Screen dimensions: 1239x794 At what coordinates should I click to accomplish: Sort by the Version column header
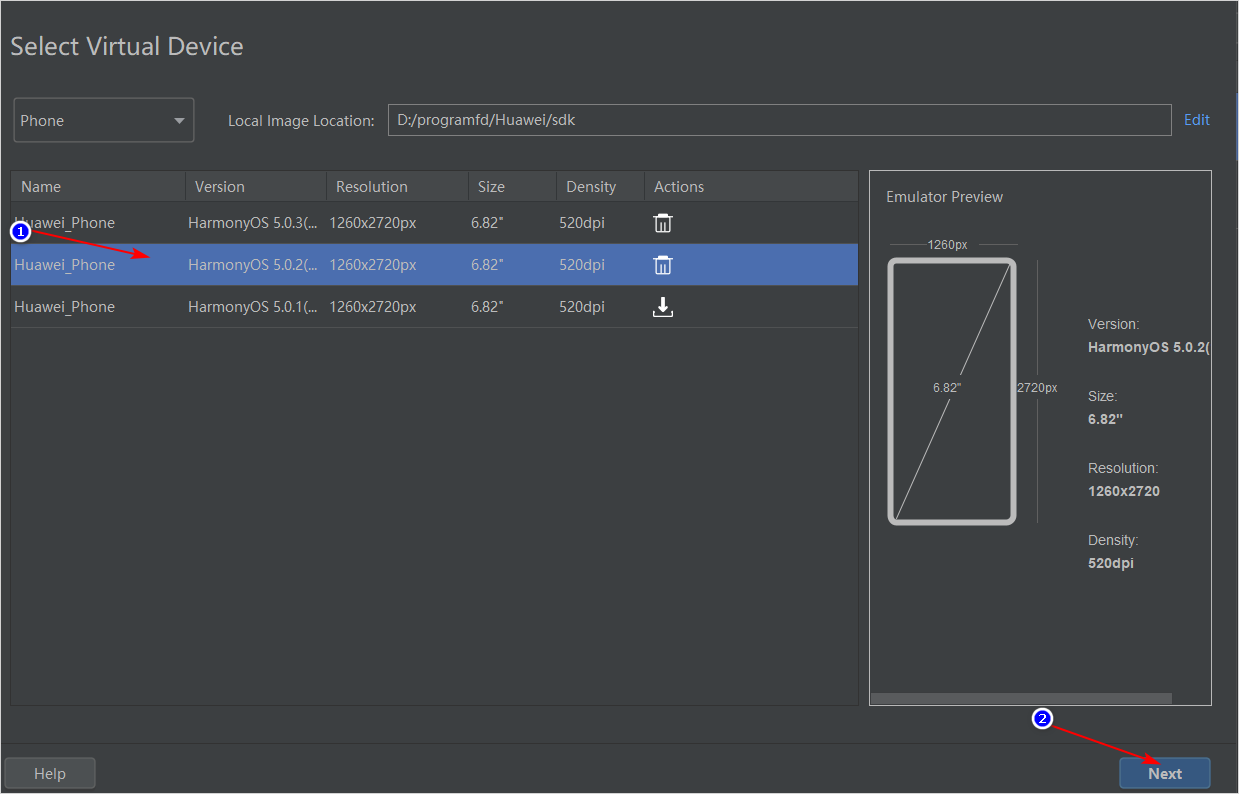pyautogui.click(x=256, y=187)
